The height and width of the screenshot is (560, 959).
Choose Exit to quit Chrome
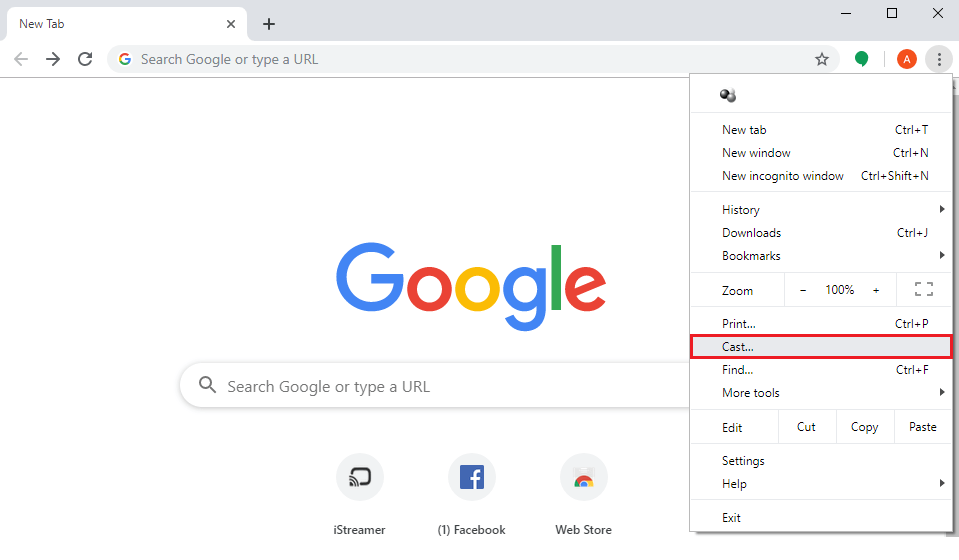(x=821, y=518)
